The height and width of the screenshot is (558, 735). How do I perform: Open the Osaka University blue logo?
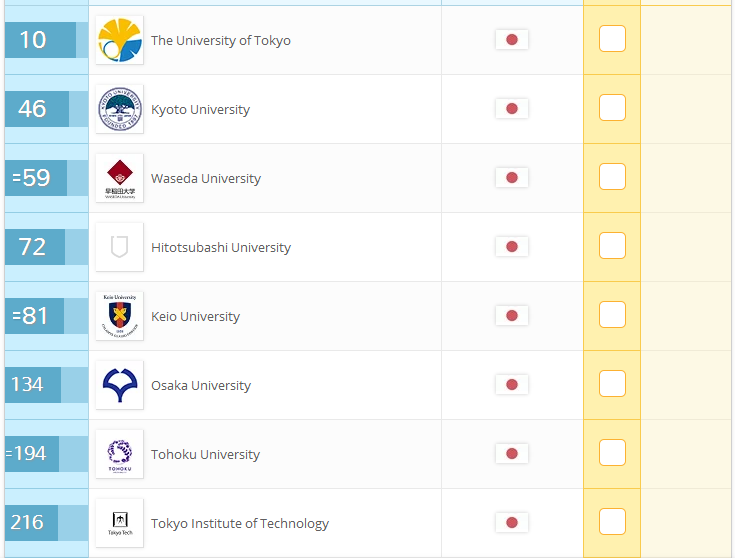(120, 385)
